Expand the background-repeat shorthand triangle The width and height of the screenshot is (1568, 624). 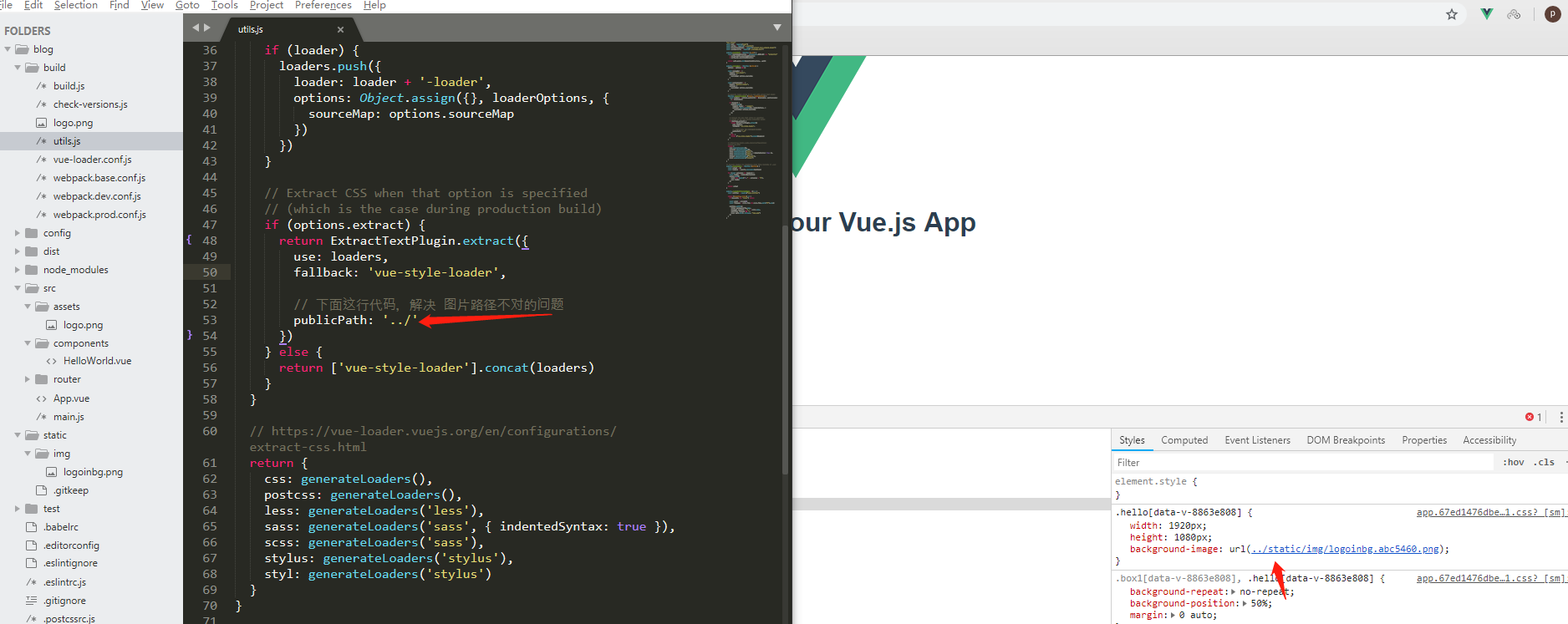click(x=1233, y=591)
